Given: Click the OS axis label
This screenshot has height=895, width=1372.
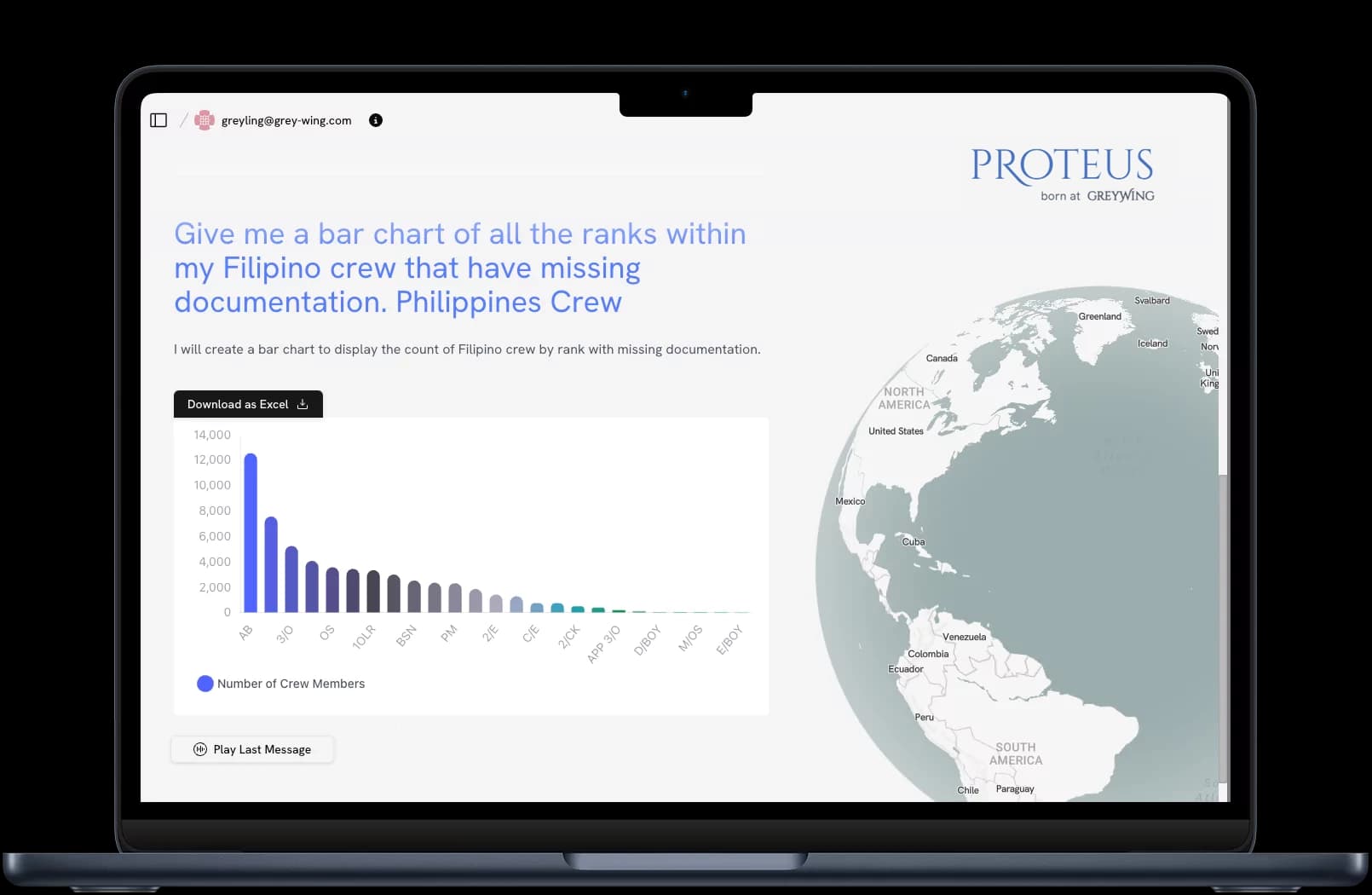Looking at the screenshot, I should tap(326, 632).
